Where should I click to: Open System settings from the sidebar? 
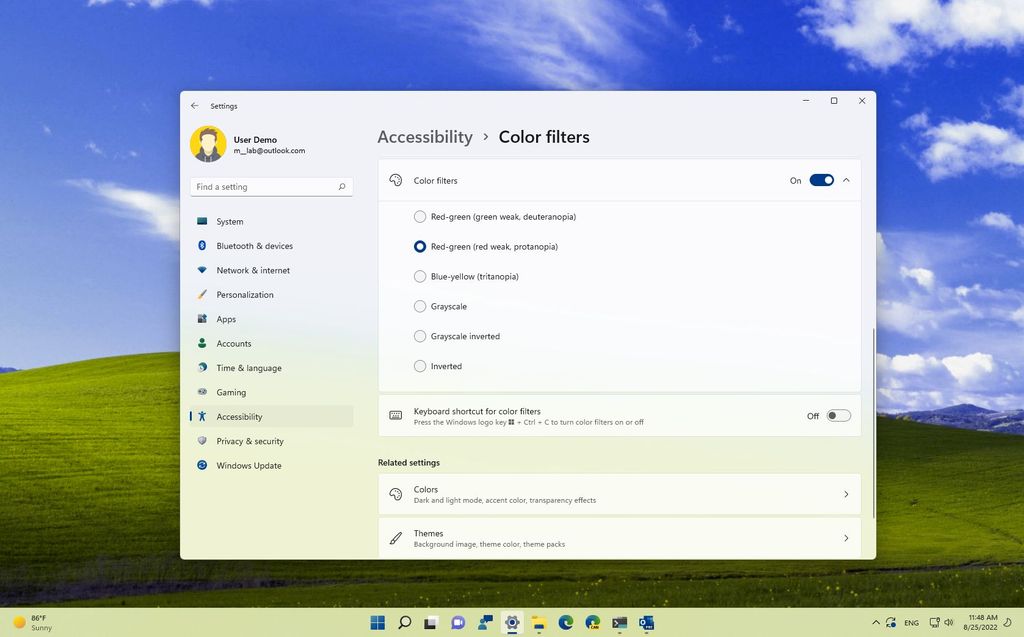[230, 221]
